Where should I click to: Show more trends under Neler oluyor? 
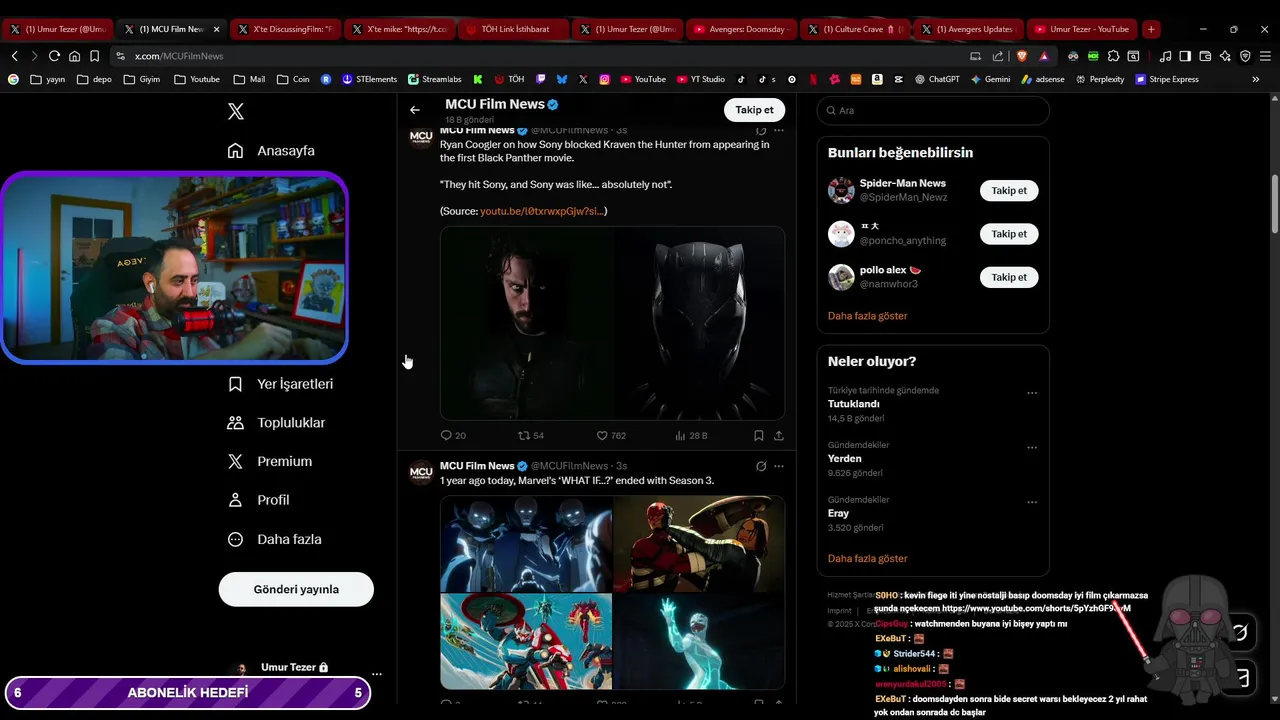coord(867,559)
